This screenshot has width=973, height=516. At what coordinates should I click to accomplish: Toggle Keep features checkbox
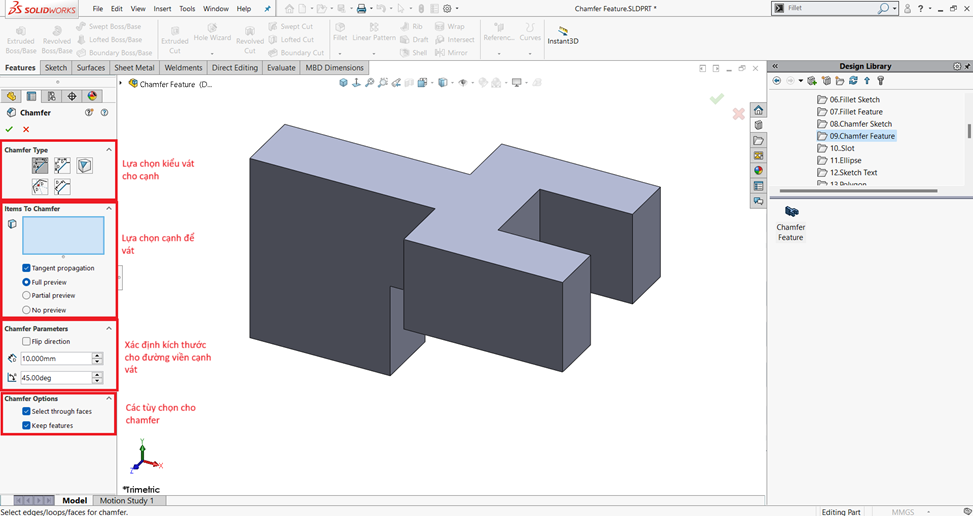coord(26,426)
